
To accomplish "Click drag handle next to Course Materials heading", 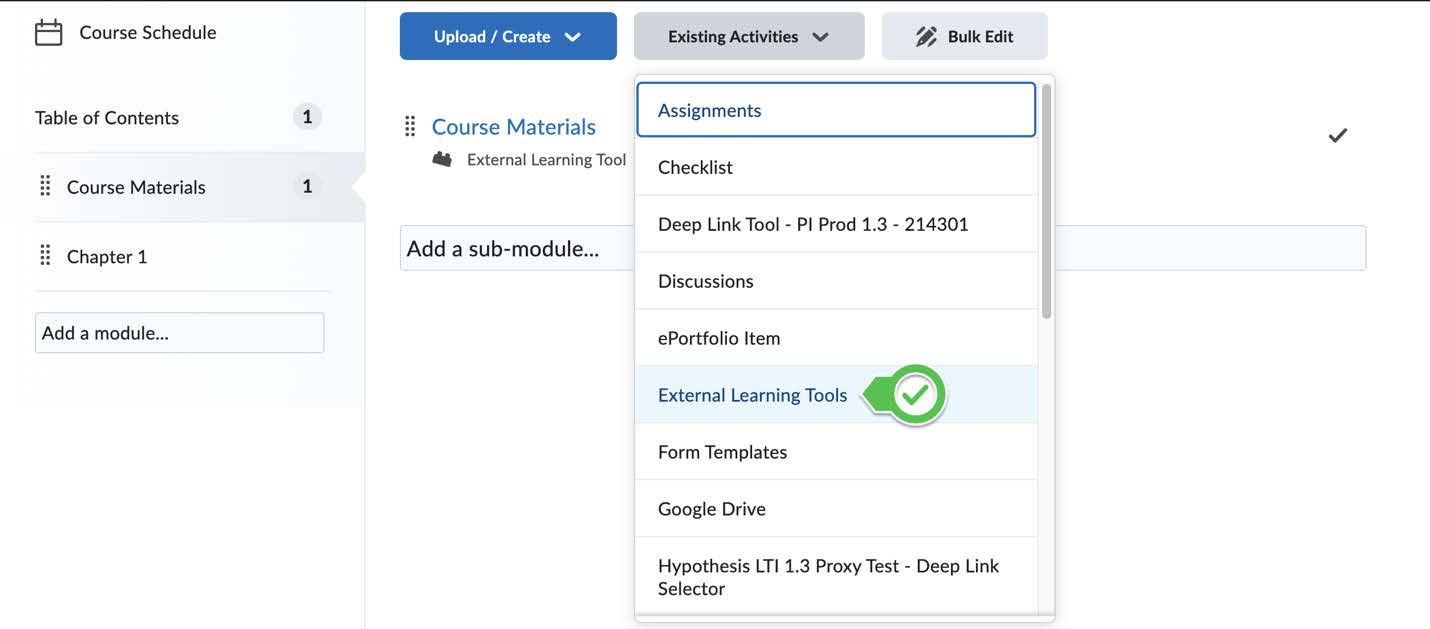I will tap(410, 127).
